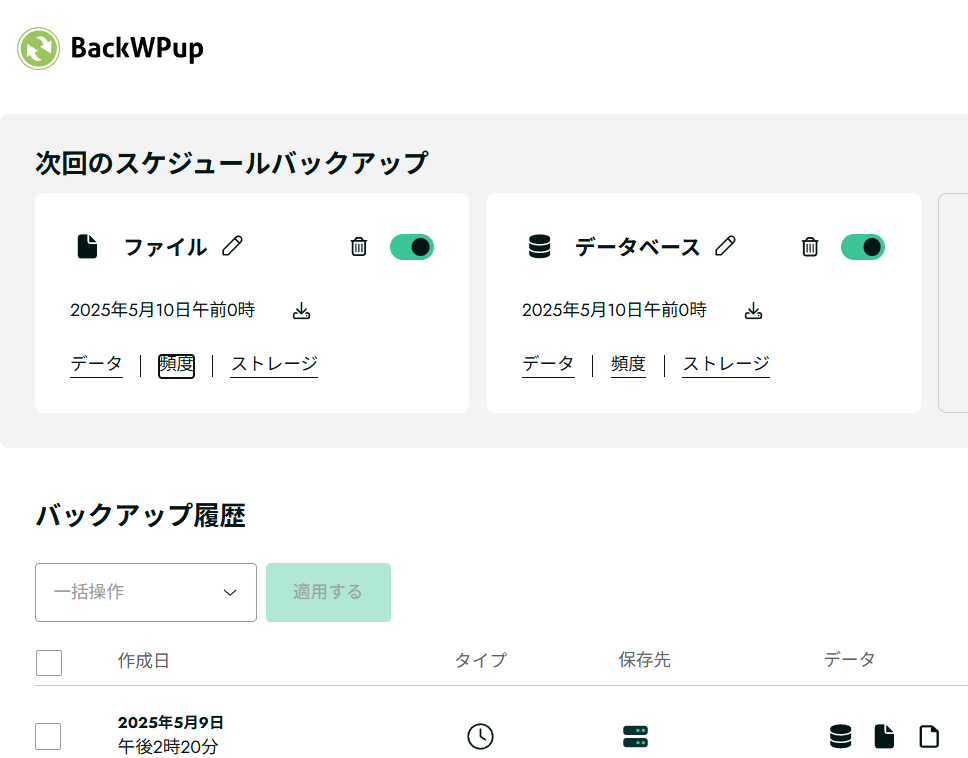Click the server storage icon in 保存先 column
The image size is (968, 758).
click(635, 737)
